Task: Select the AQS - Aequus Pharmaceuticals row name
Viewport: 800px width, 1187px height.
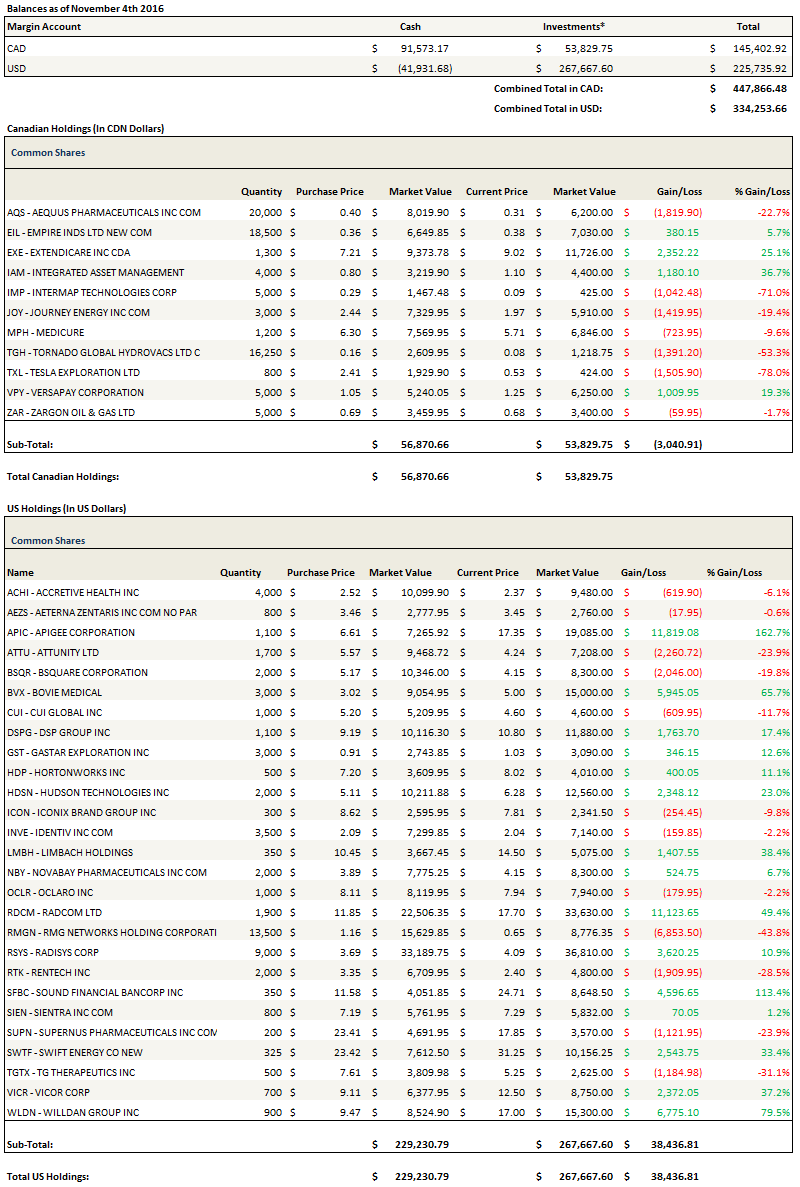Action: point(104,212)
